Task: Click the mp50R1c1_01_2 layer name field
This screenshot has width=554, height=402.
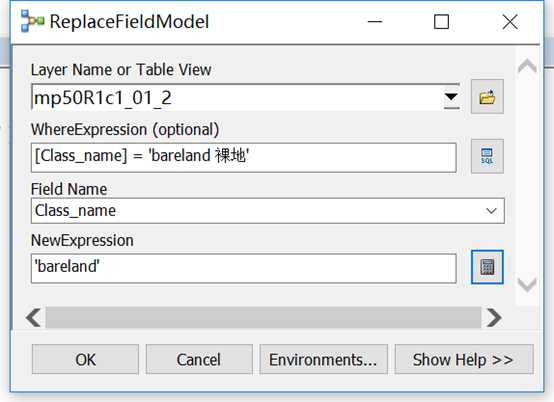Action: pos(237,97)
